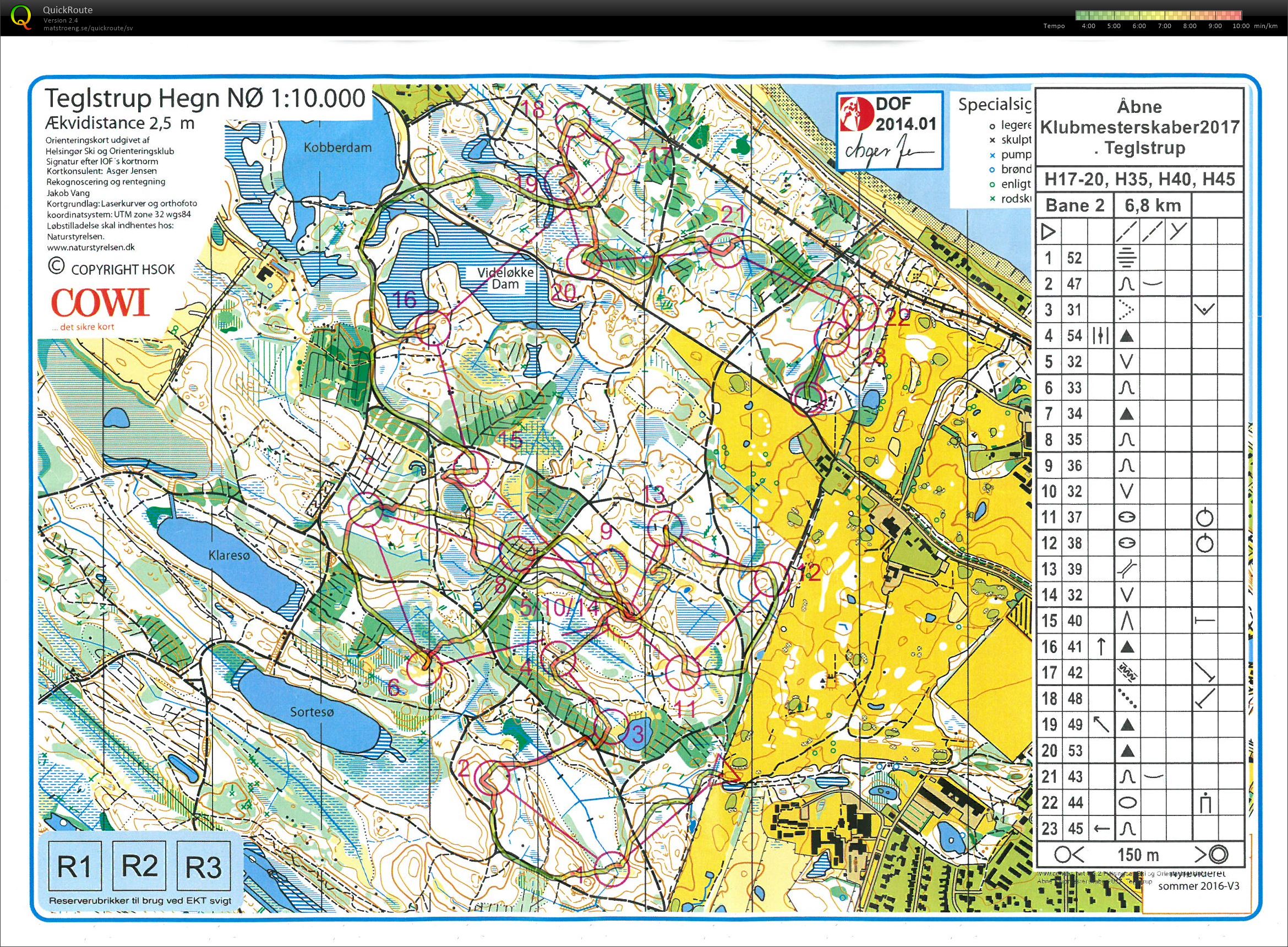
Task: Click the 'Specialsig' legend heading
Action: click(x=995, y=104)
